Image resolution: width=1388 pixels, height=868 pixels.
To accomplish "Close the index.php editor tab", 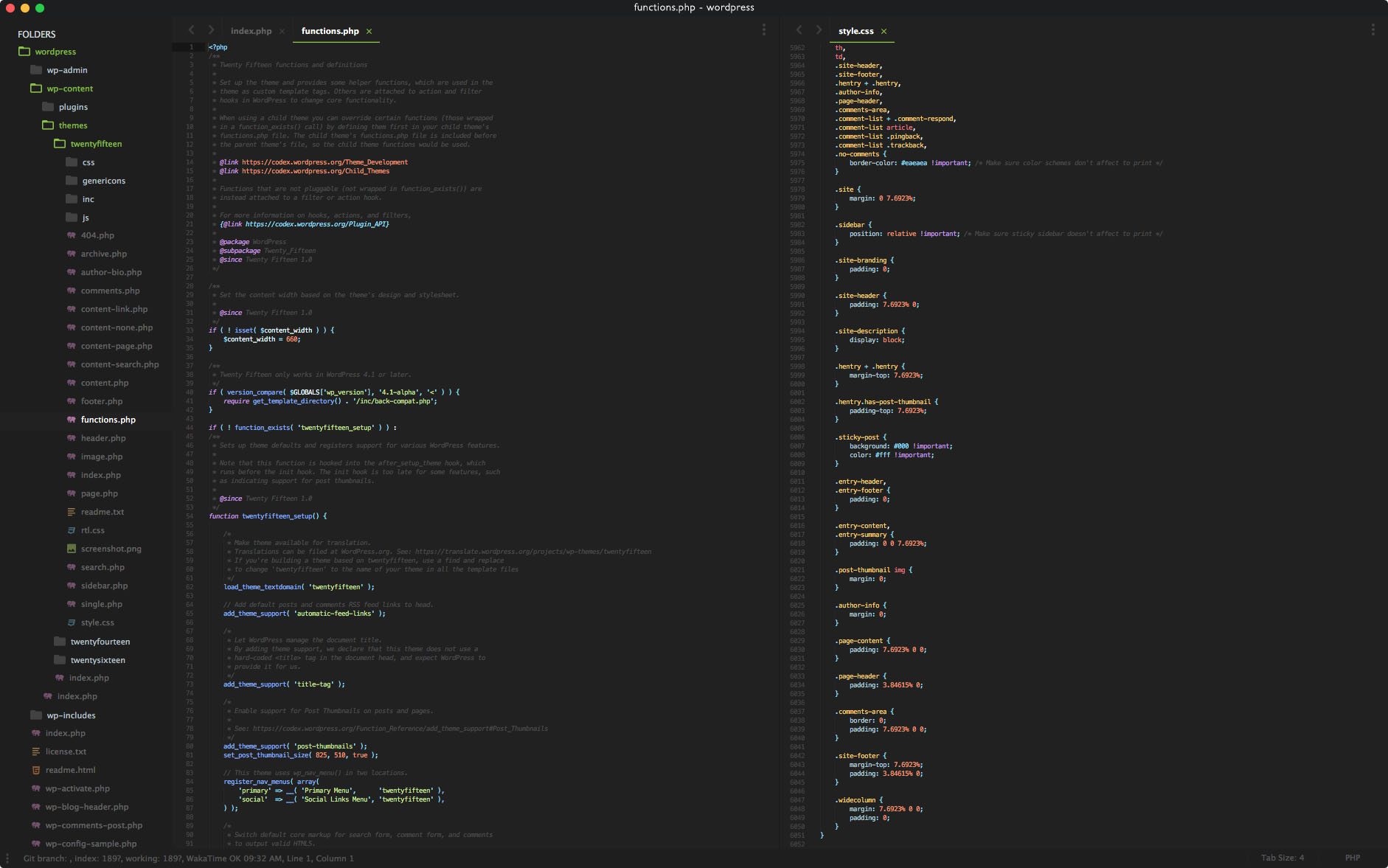I will 282,31.
